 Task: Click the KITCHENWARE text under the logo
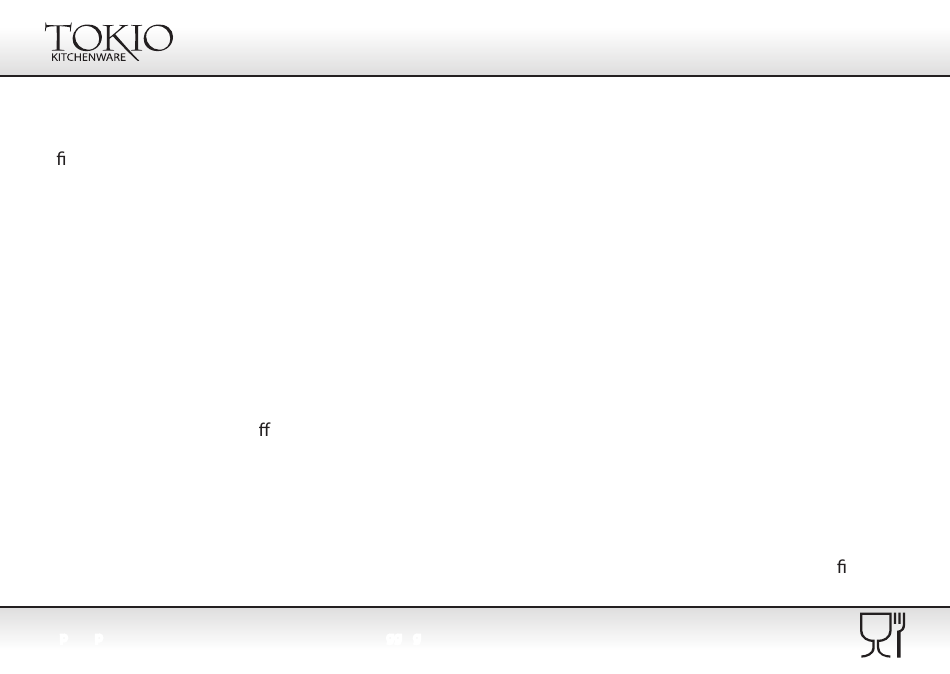point(88,57)
